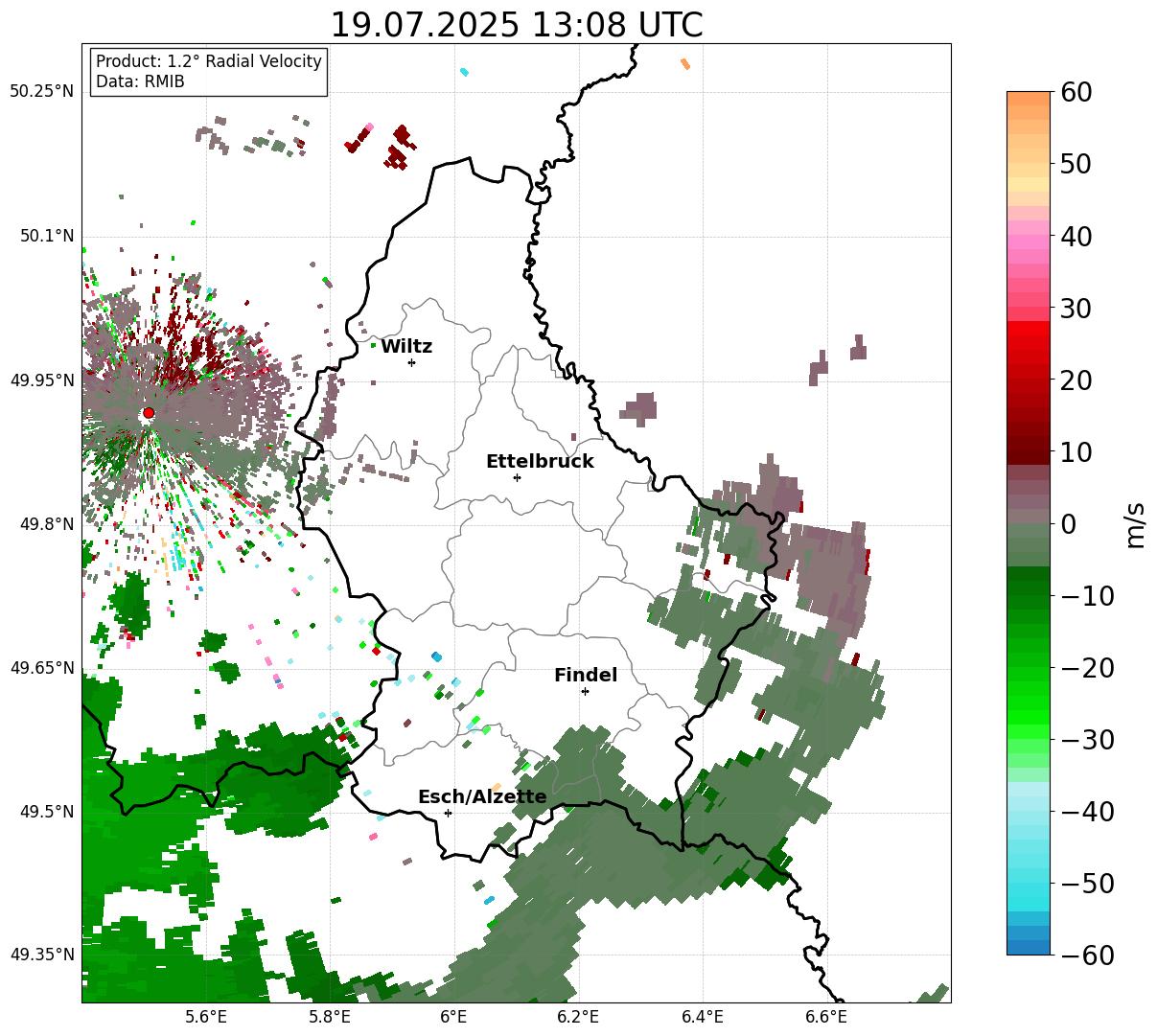The image size is (1157, 1036).
Task: Click the 5.8°E longitude label
Action: pos(330,1018)
